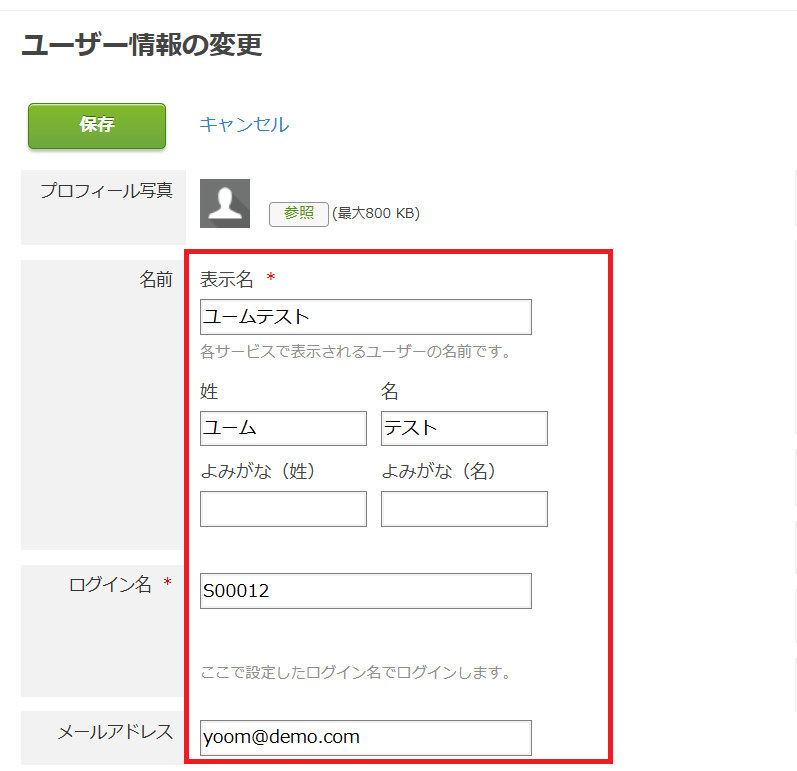Click the キャンセル link
Viewport: 797px width, 771px height.
pos(244,125)
